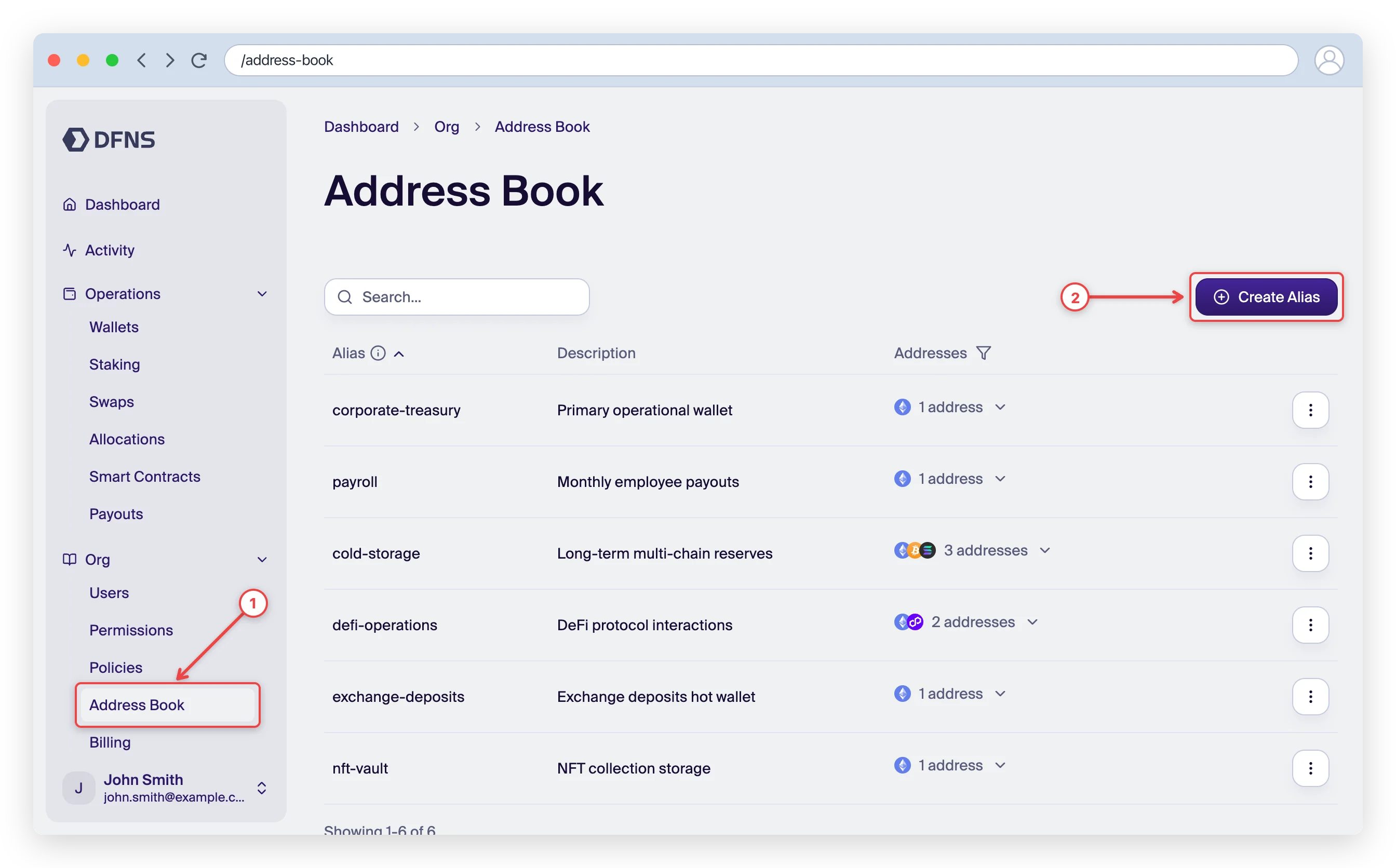This screenshot has height=868, width=1396.
Task: Expand the cold-storage 3 addresses dropdown
Action: [x=1045, y=550]
